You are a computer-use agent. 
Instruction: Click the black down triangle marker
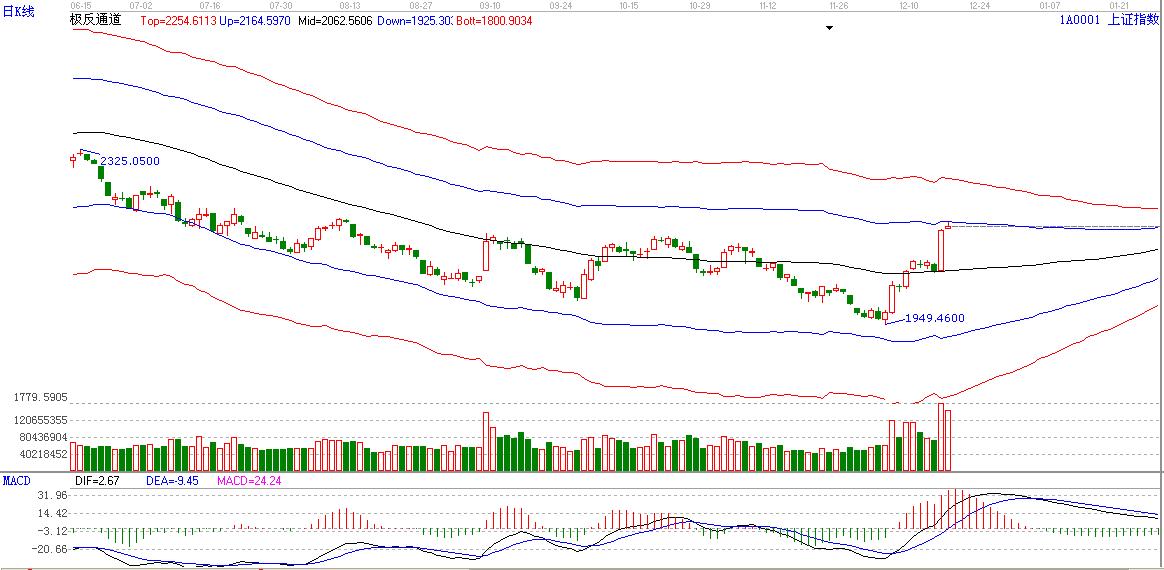(829, 28)
